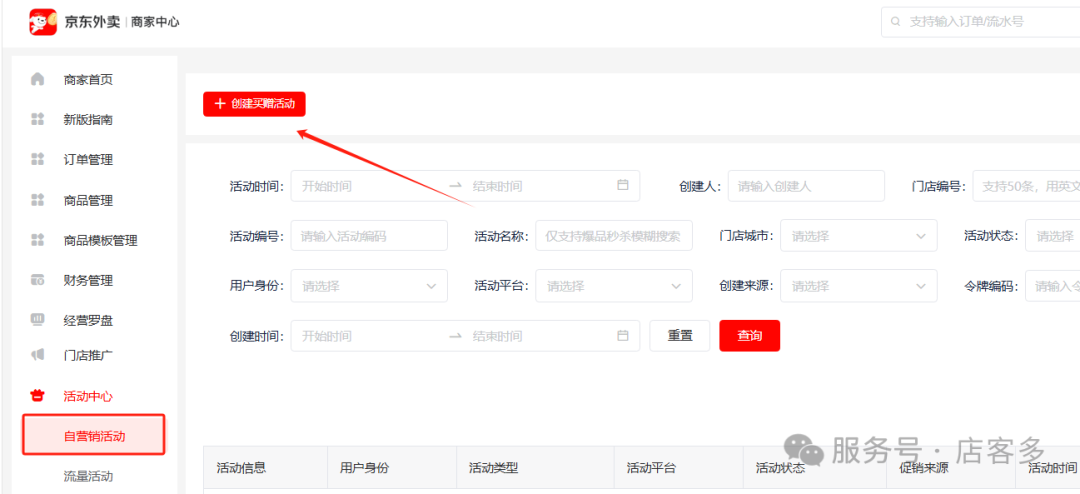
Task: Click the 创建买赠活动 button
Action: 254,104
